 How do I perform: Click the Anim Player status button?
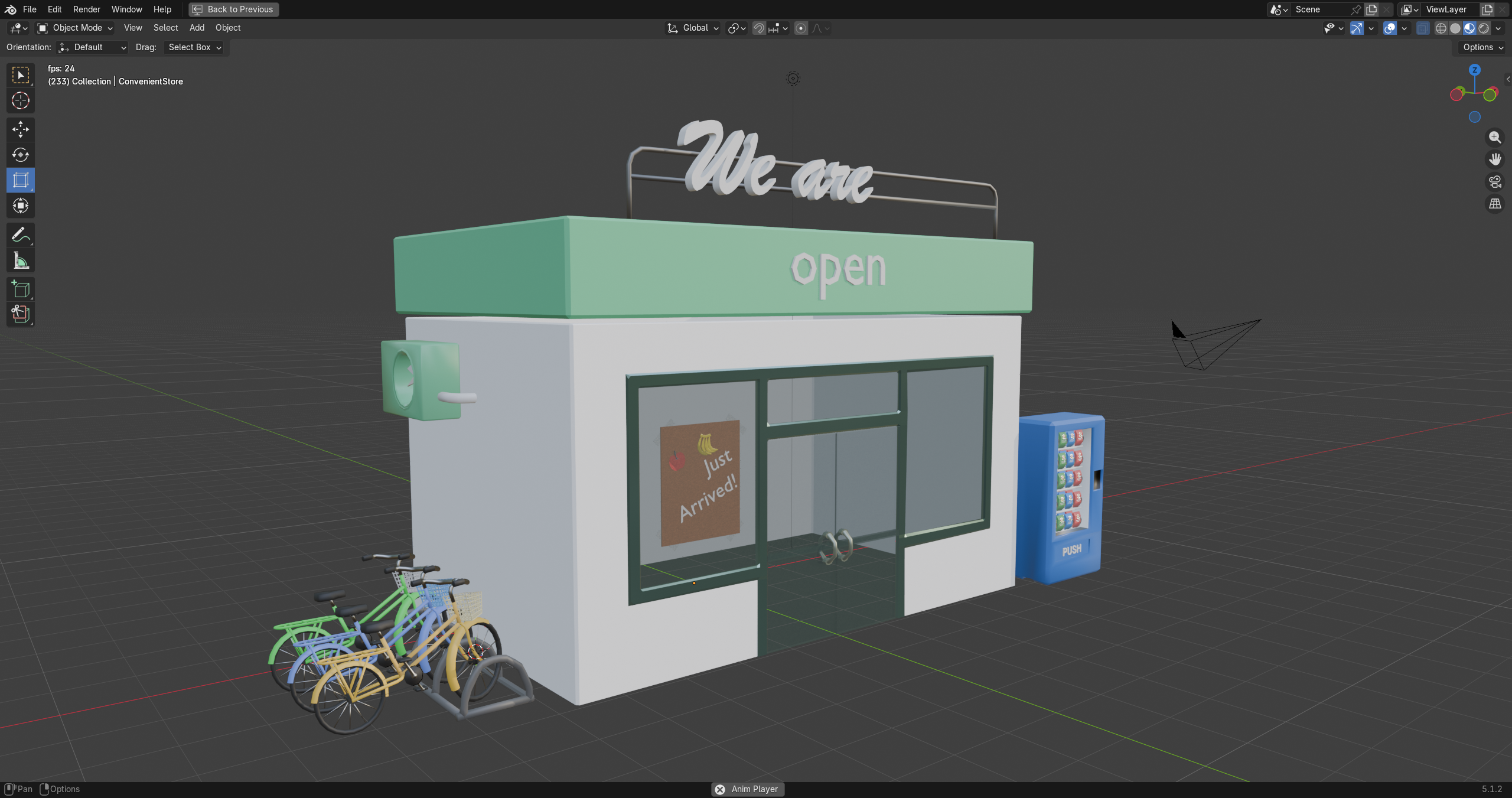pyautogui.click(x=748, y=789)
